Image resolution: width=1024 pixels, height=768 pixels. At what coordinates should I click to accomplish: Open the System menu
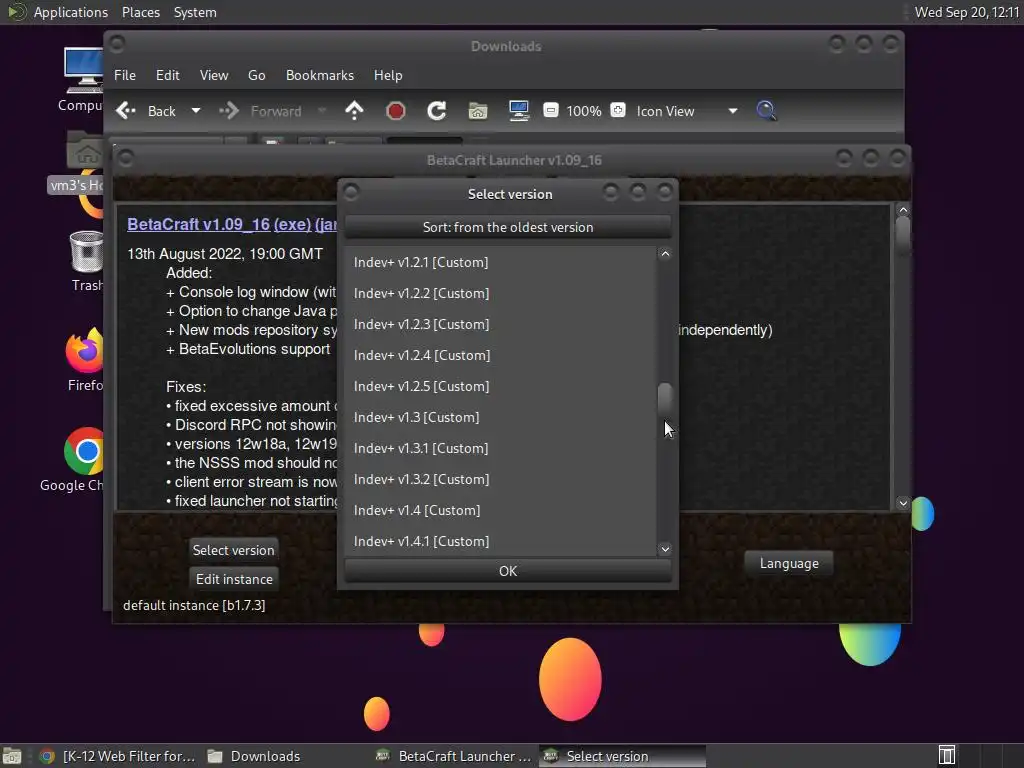click(x=195, y=12)
